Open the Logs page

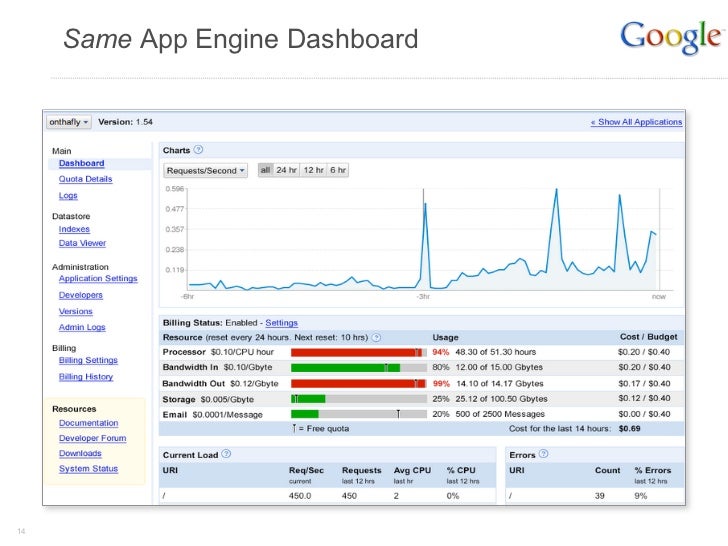click(x=68, y=196)
